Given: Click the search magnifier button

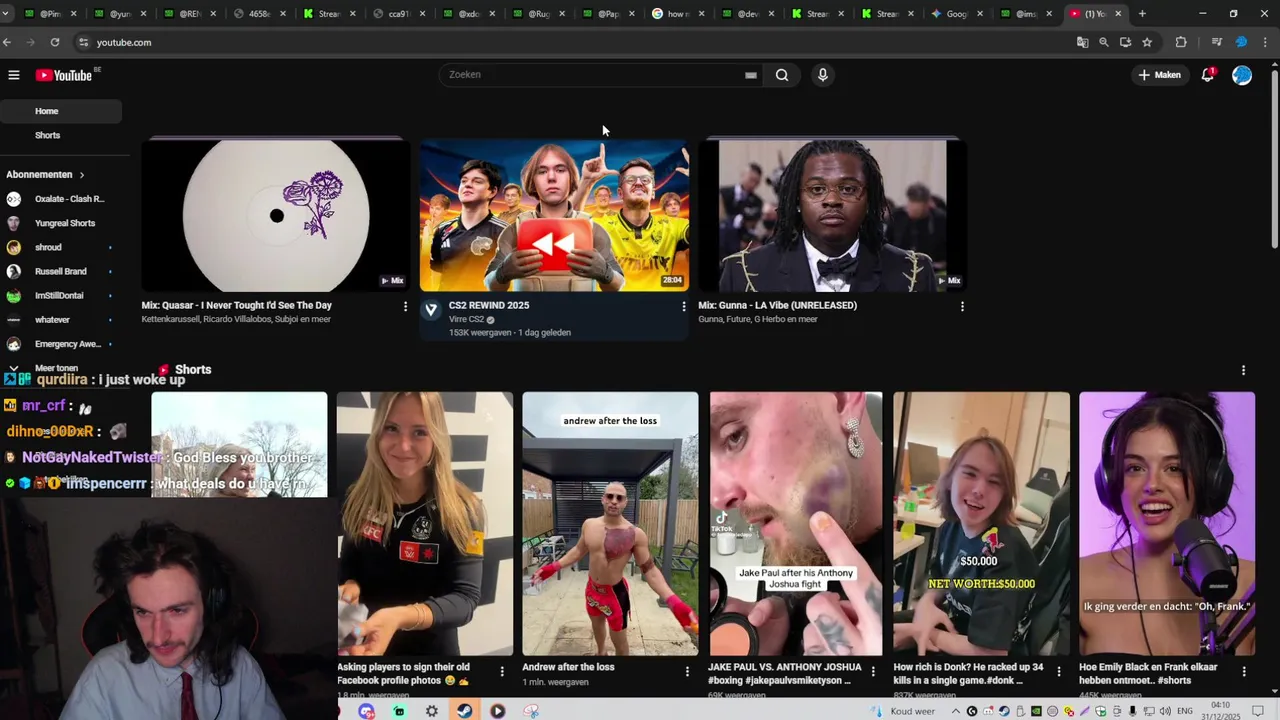Looking at the screenshot, I should click(x=782, y=75).
